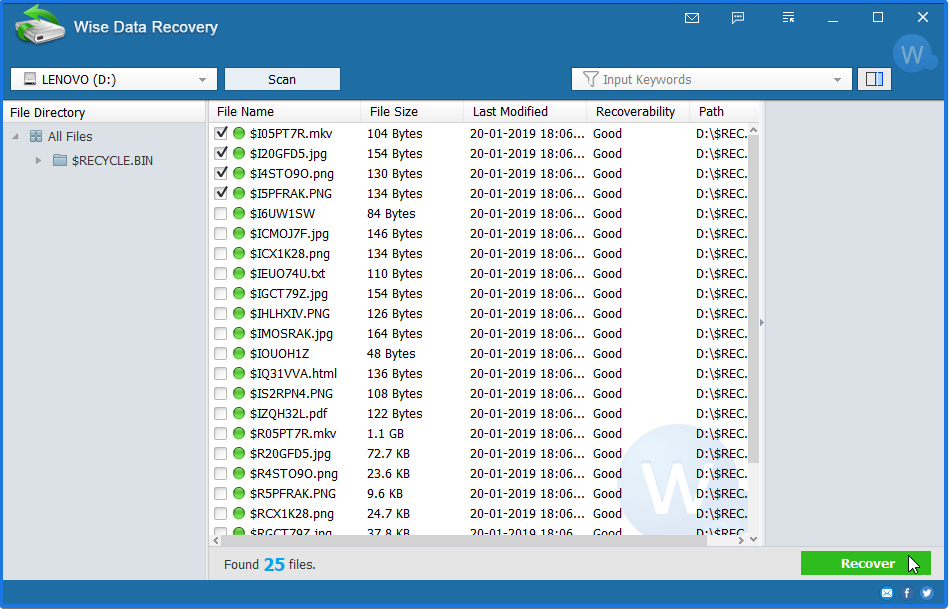Toggle the preview panel layout icon
Viewport: 949px width, 609px height.
point(874,79)
